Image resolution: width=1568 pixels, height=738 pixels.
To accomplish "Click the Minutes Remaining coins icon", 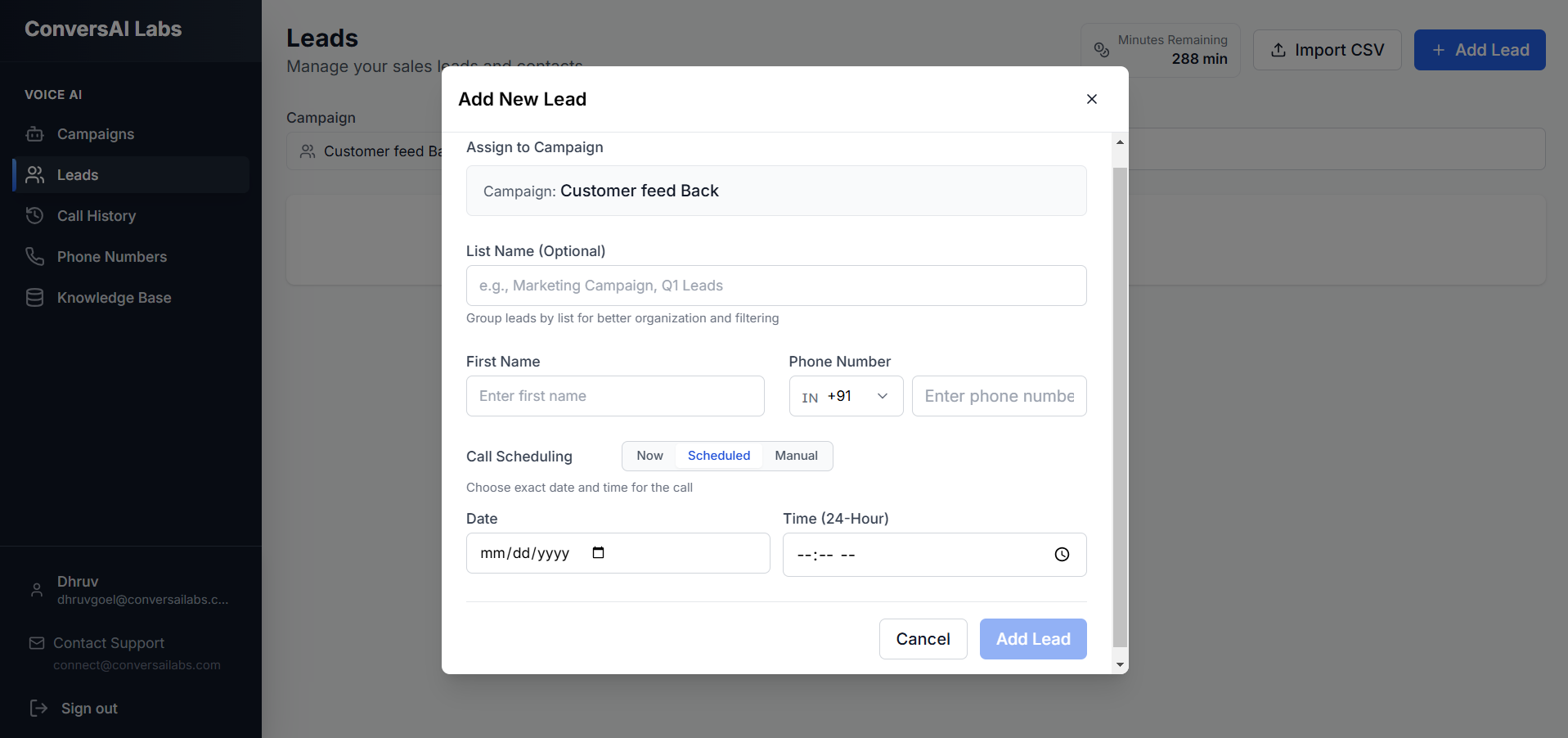I will [x=1102, y=50].
